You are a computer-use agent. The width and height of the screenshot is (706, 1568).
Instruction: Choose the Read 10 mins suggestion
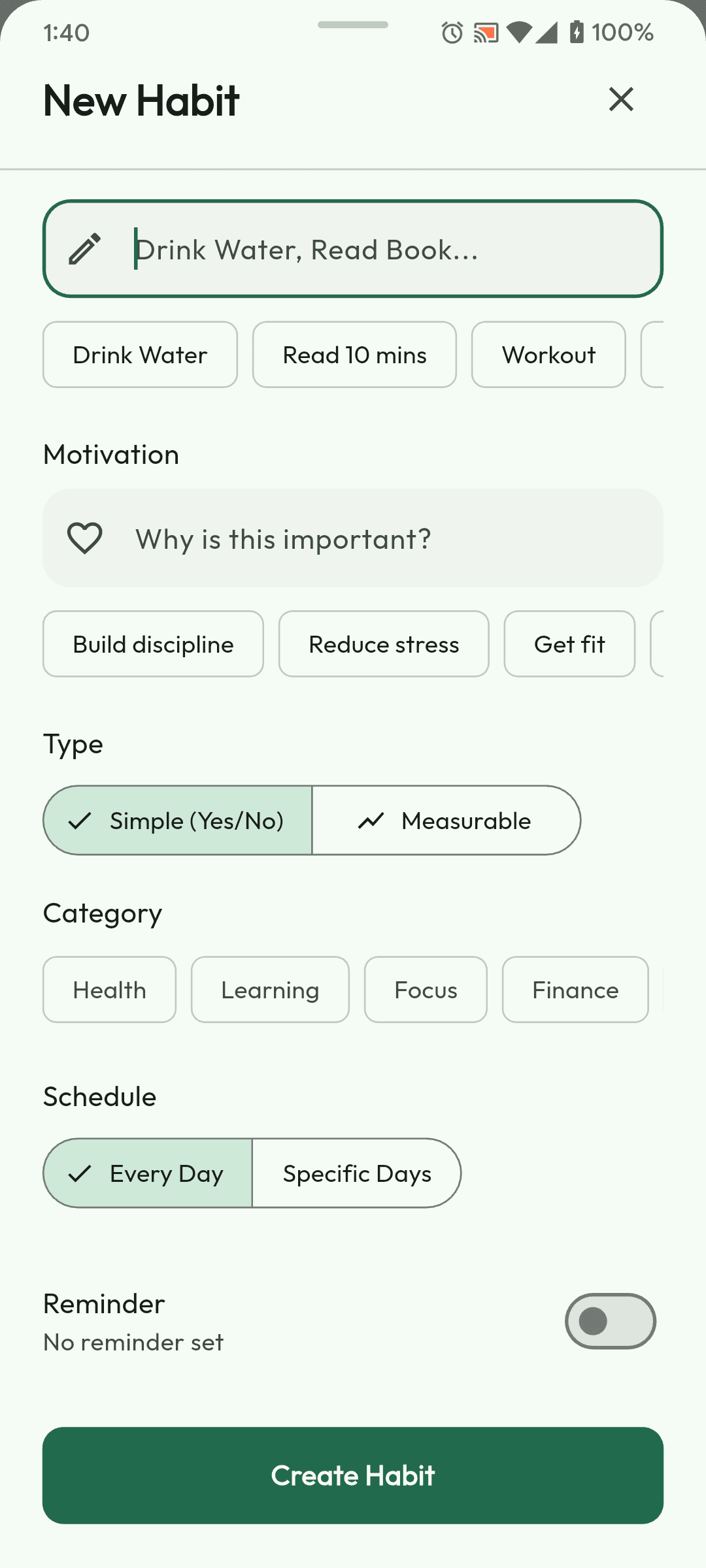point(354,355)
